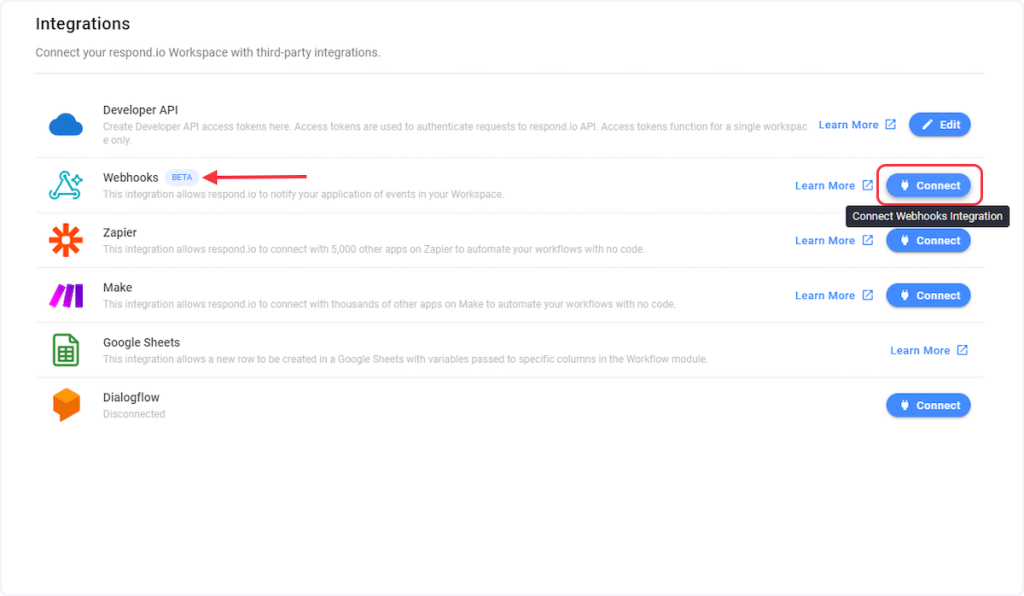
Task: Click the Google Sheets green icon
Action: [66, 350]
